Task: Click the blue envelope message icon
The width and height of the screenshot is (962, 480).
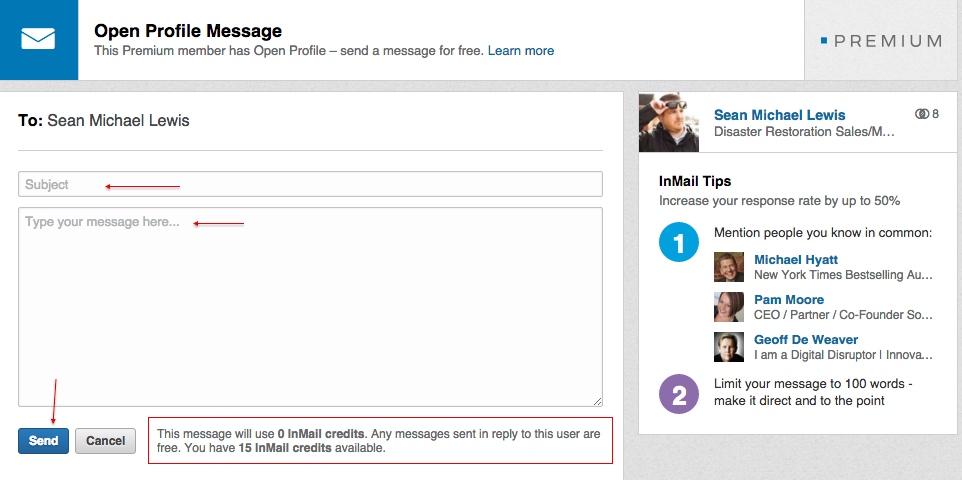Action: (x=38, y=39)
